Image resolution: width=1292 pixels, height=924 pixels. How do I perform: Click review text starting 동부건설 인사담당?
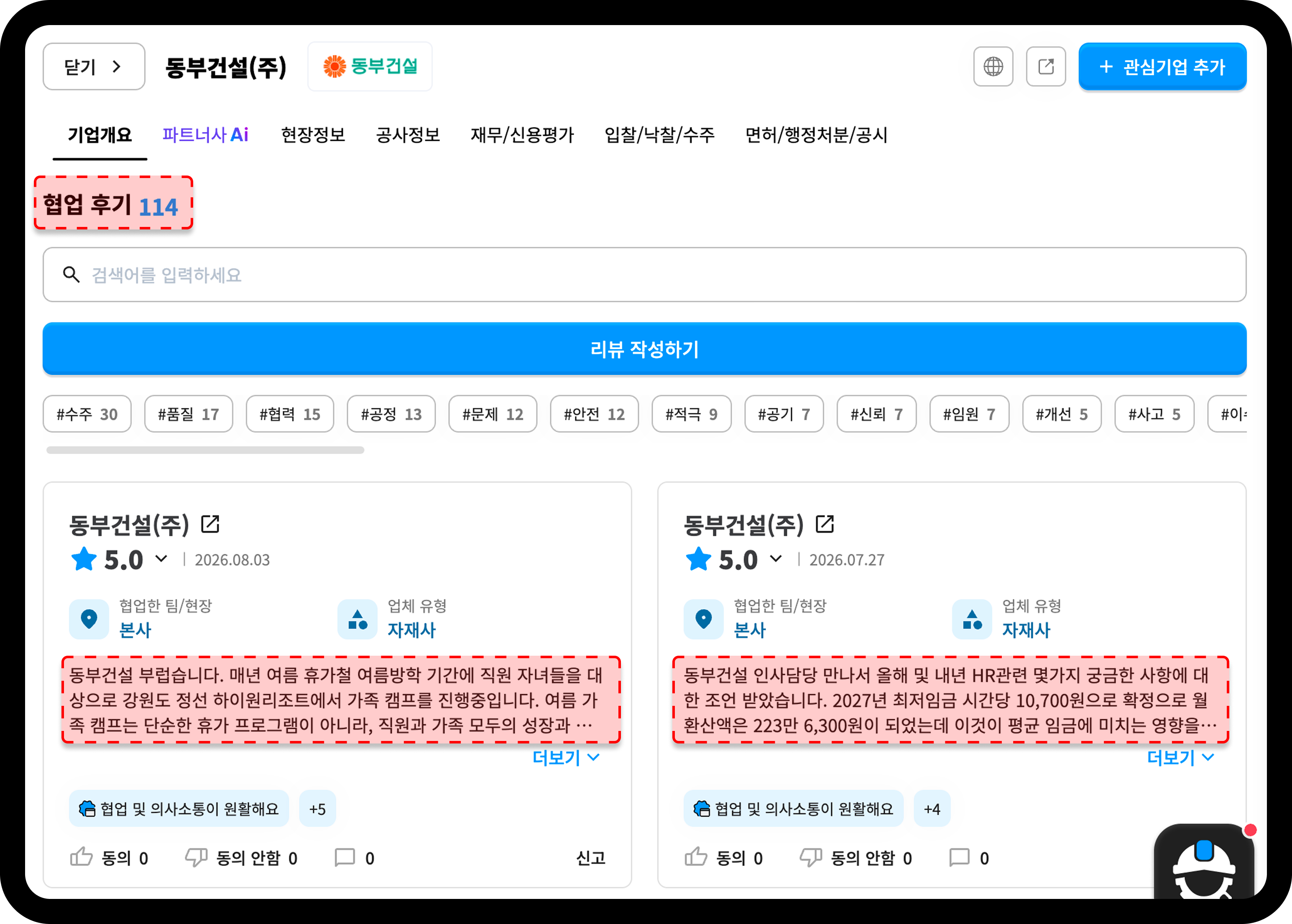point(950,700)
